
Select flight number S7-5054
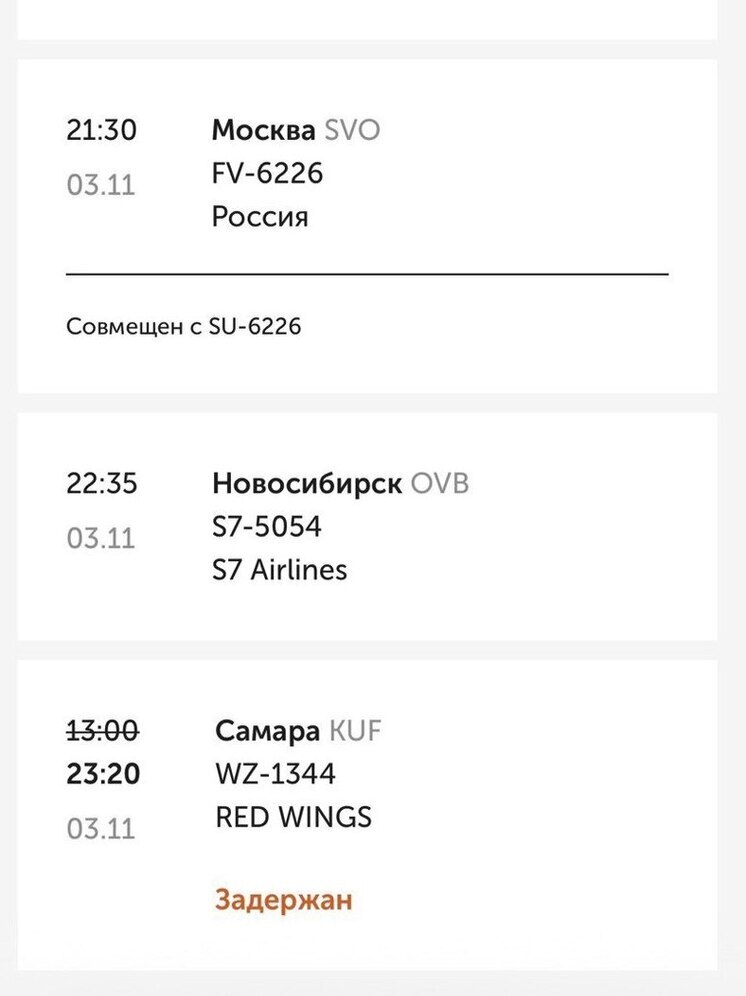click(265, 526)
